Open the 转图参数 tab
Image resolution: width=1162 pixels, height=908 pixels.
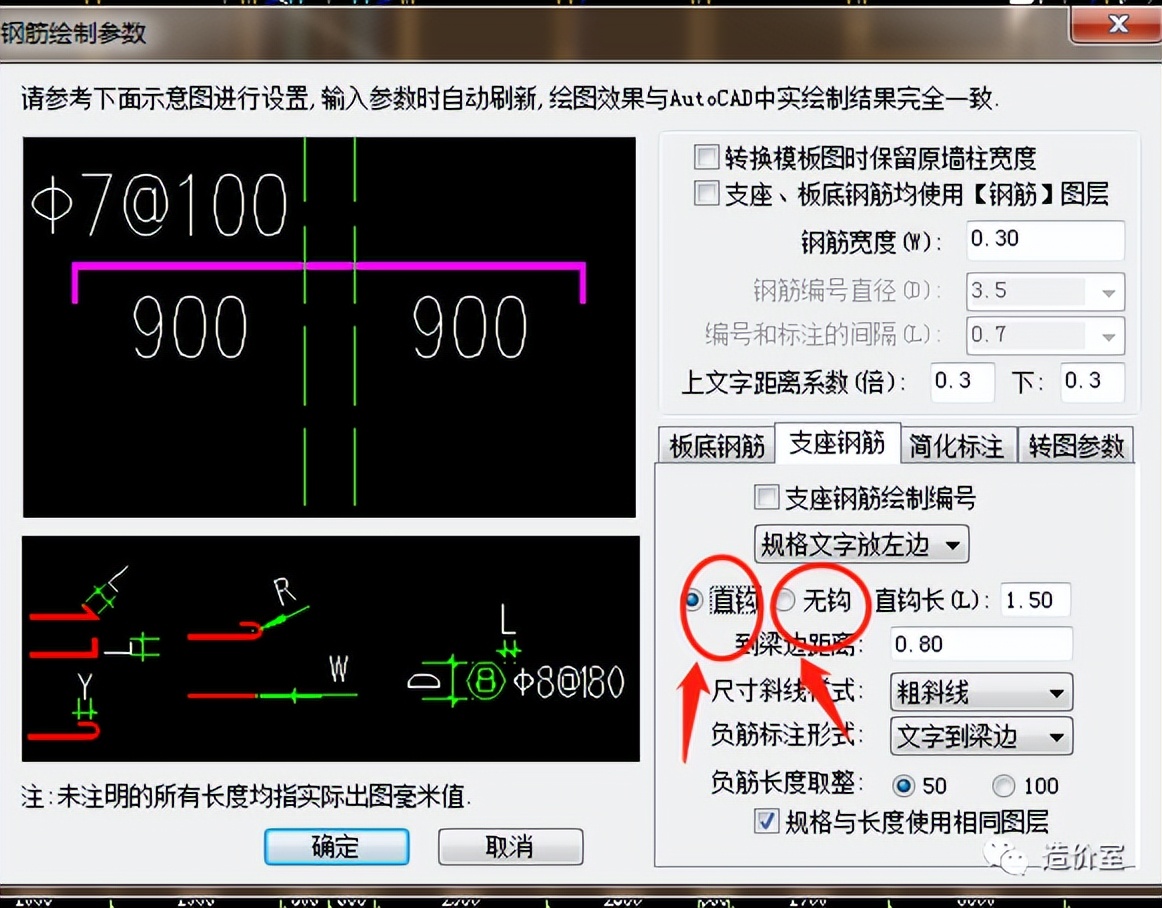[x=1076, y=445]
